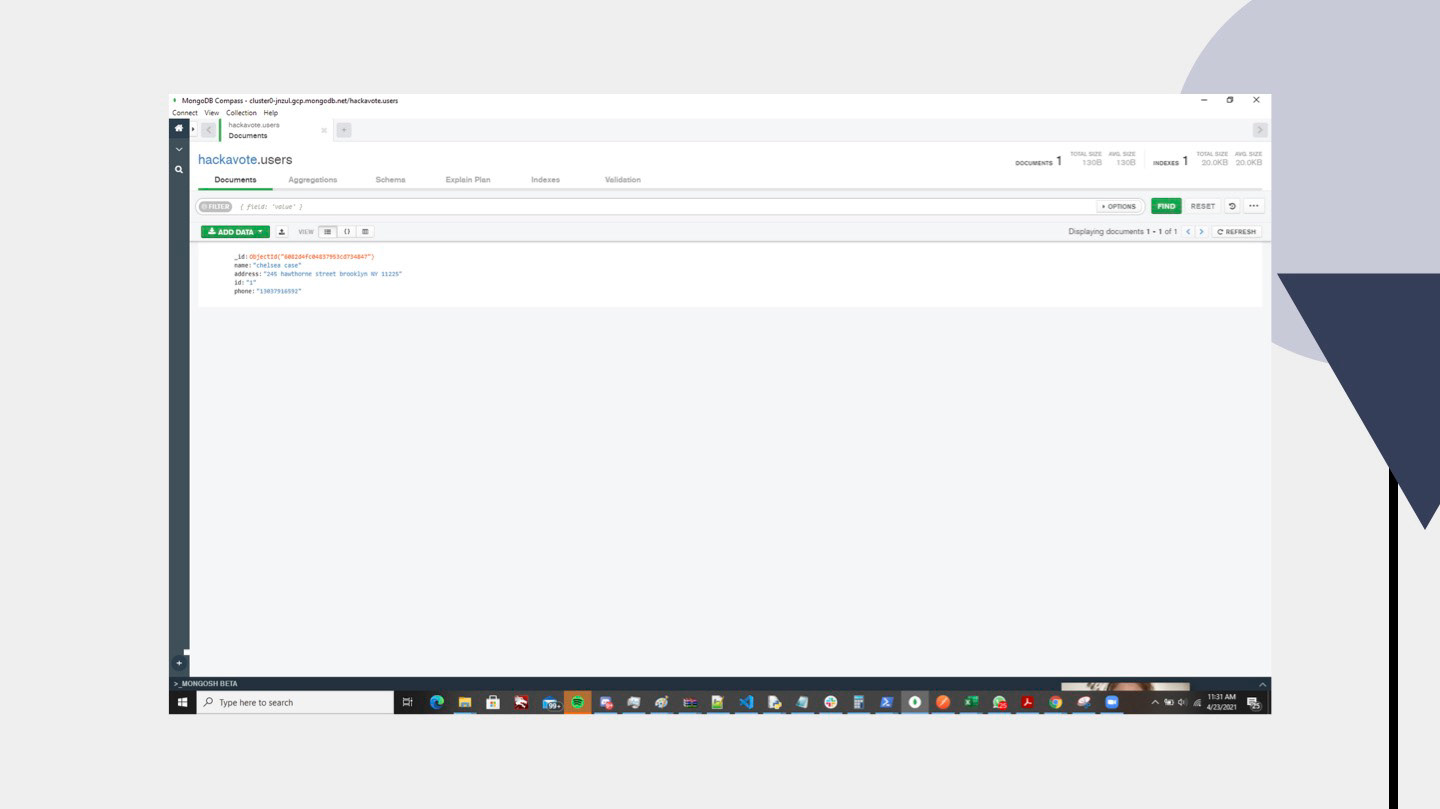Open PowerShell from the taskbar
Viewport: 1440px width, 809px height.
[886, 702]
